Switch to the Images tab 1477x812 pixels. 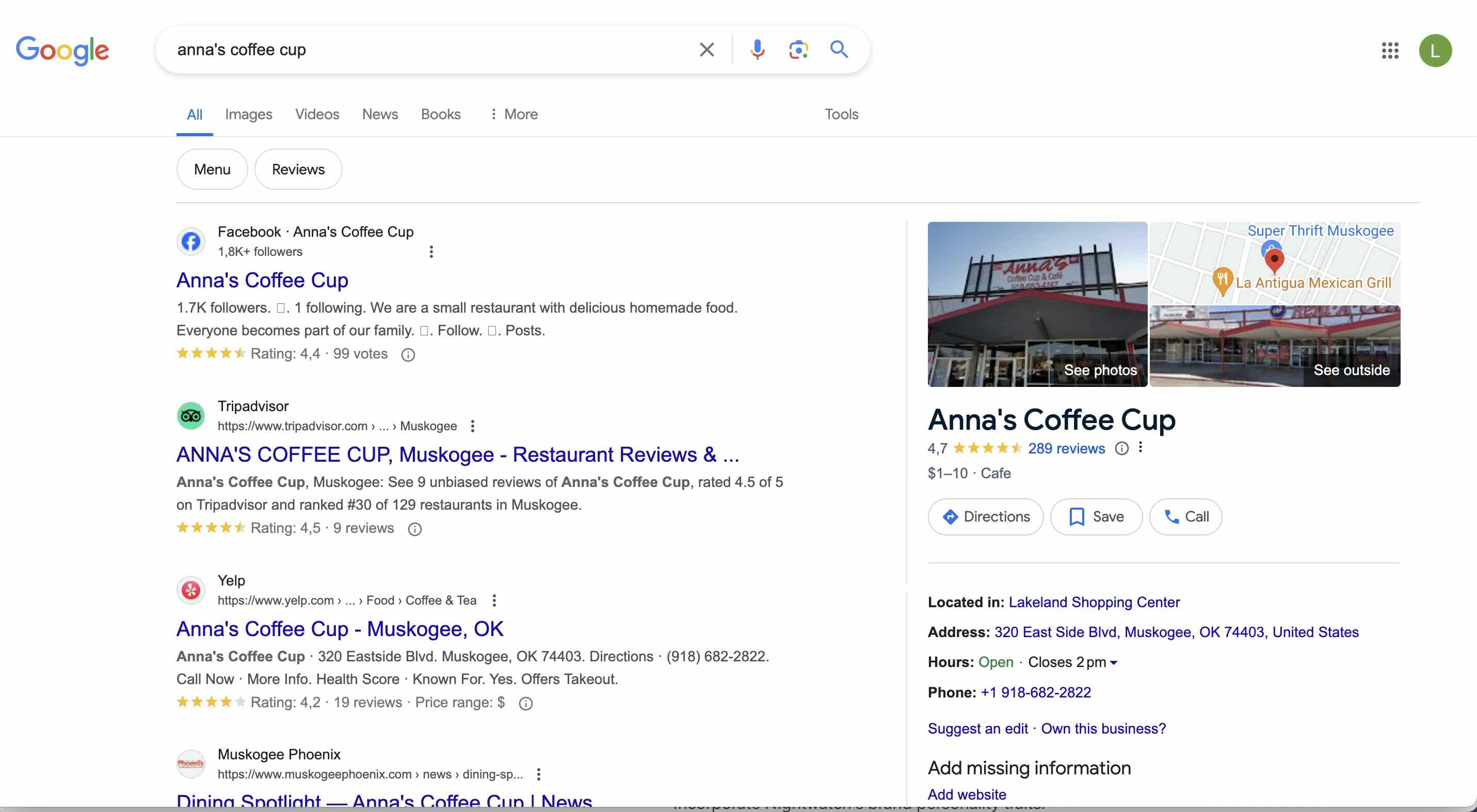pyautogui.click(x=248, y=114)
